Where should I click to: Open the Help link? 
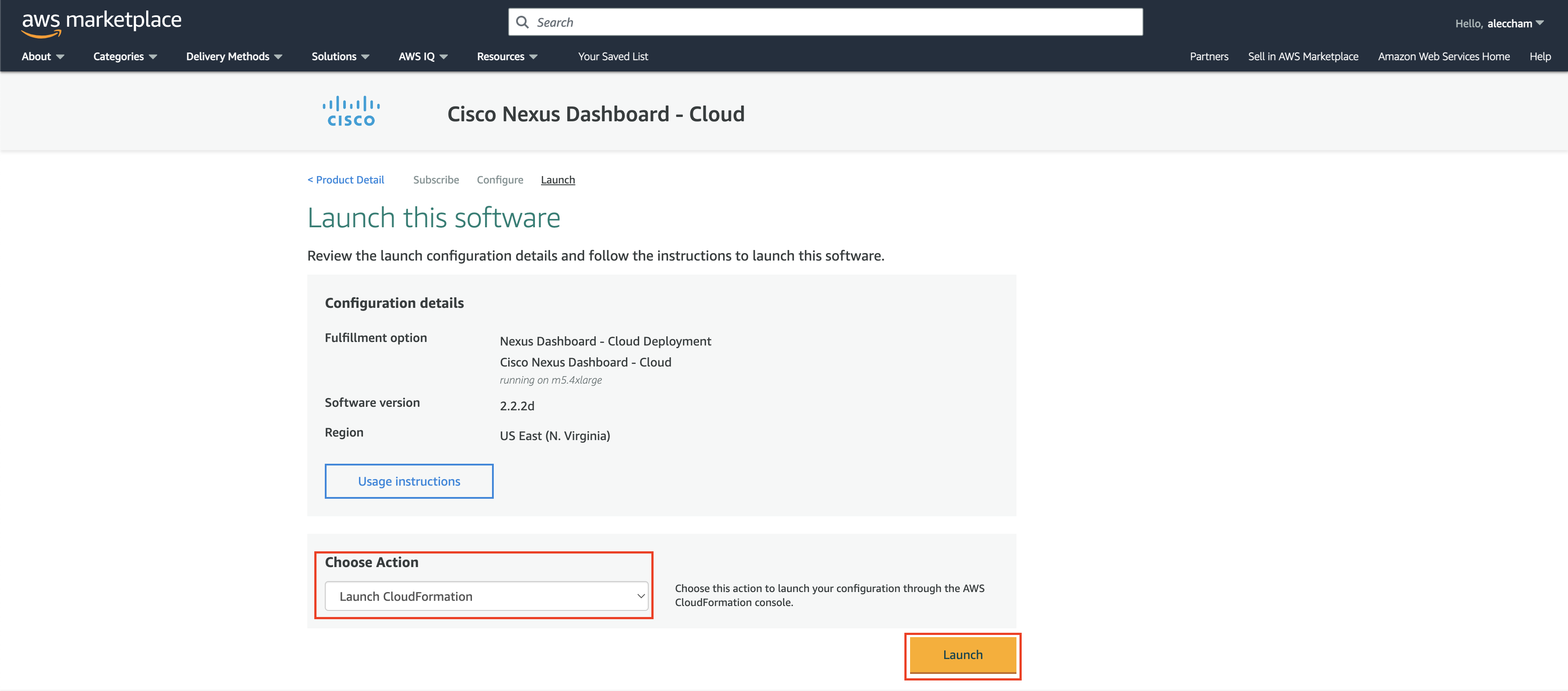1540,56
